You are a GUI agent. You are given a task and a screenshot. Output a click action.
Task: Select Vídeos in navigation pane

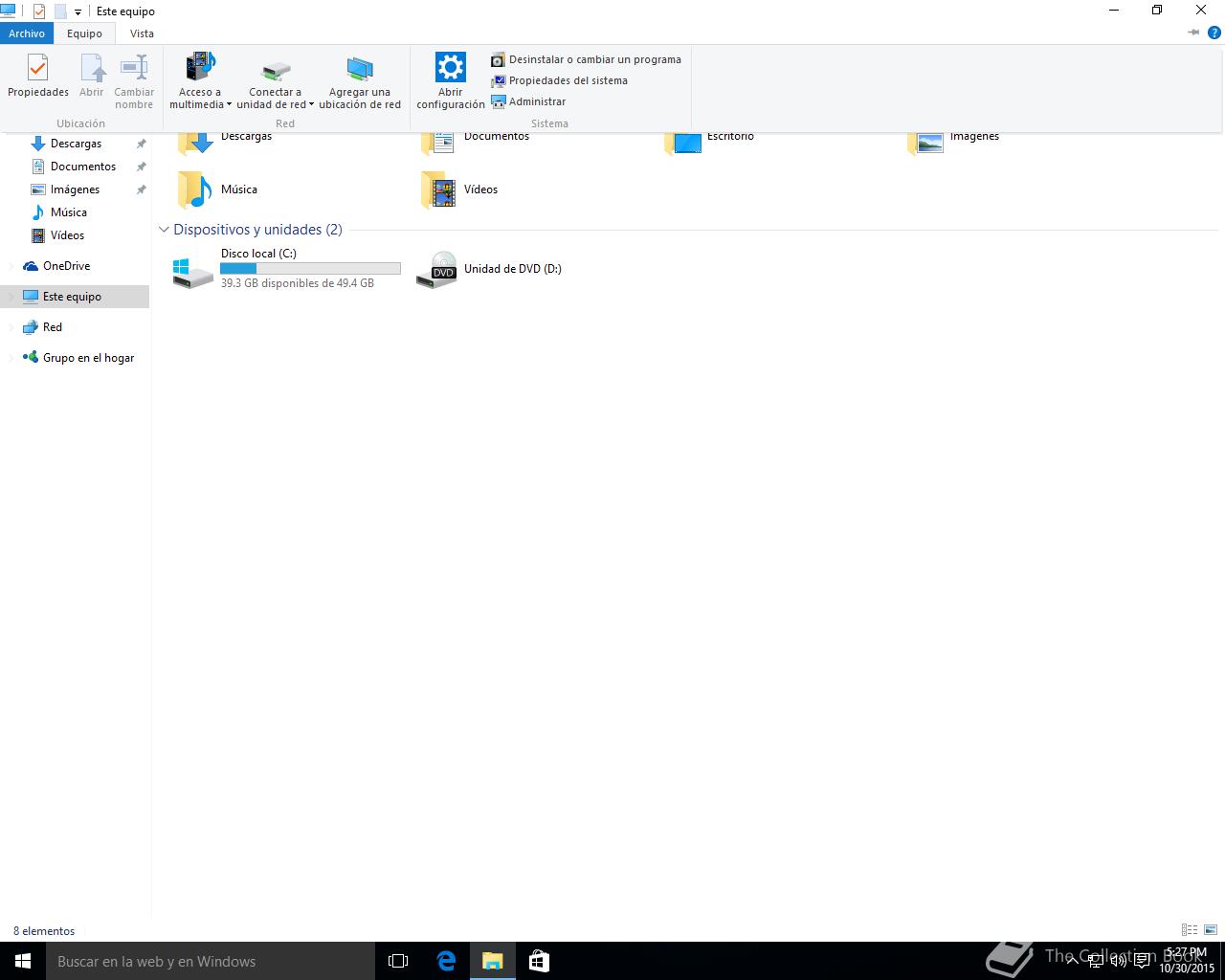[x=67, y=235]
